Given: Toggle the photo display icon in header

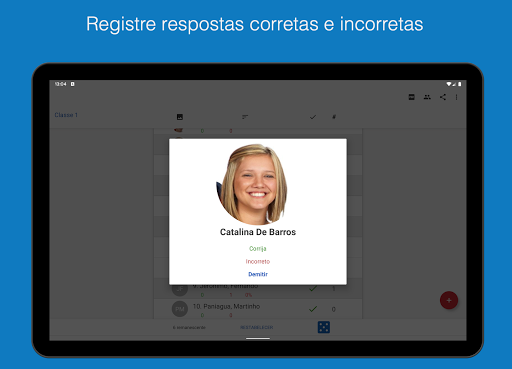Looking at the screenshot, I should tap(180, 117).
